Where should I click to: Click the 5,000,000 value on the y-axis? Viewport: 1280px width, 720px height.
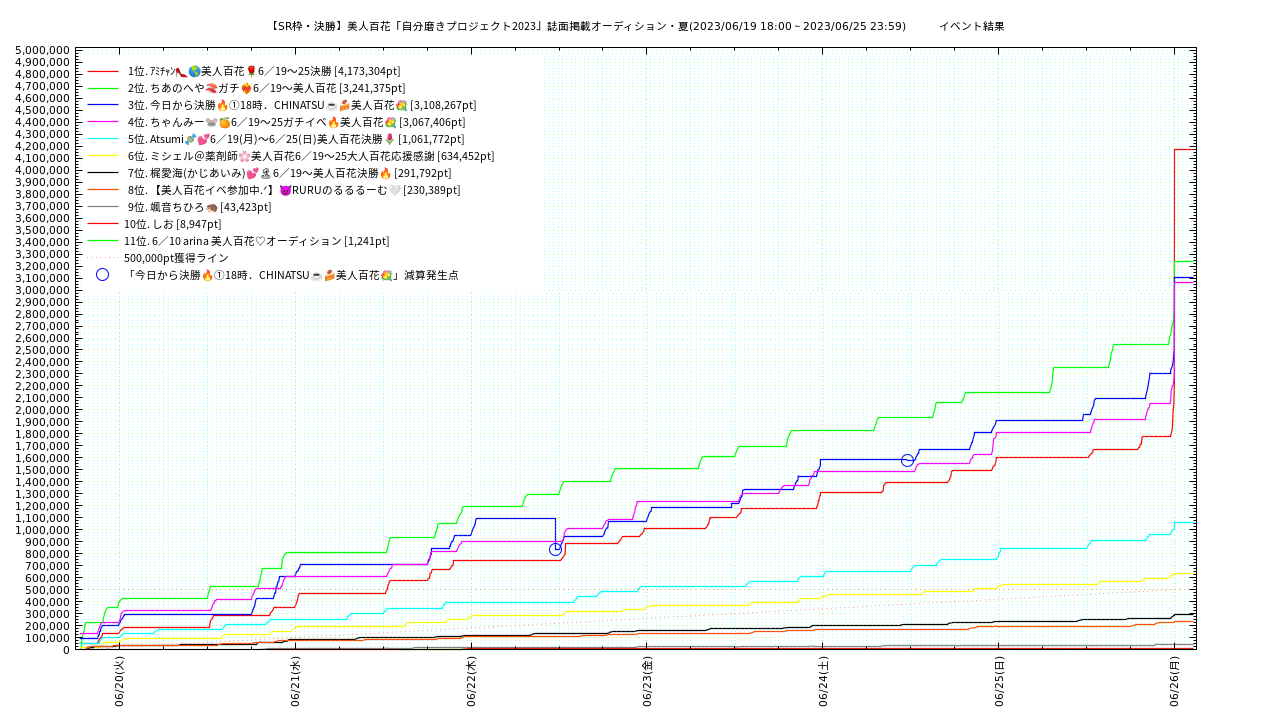43,50
